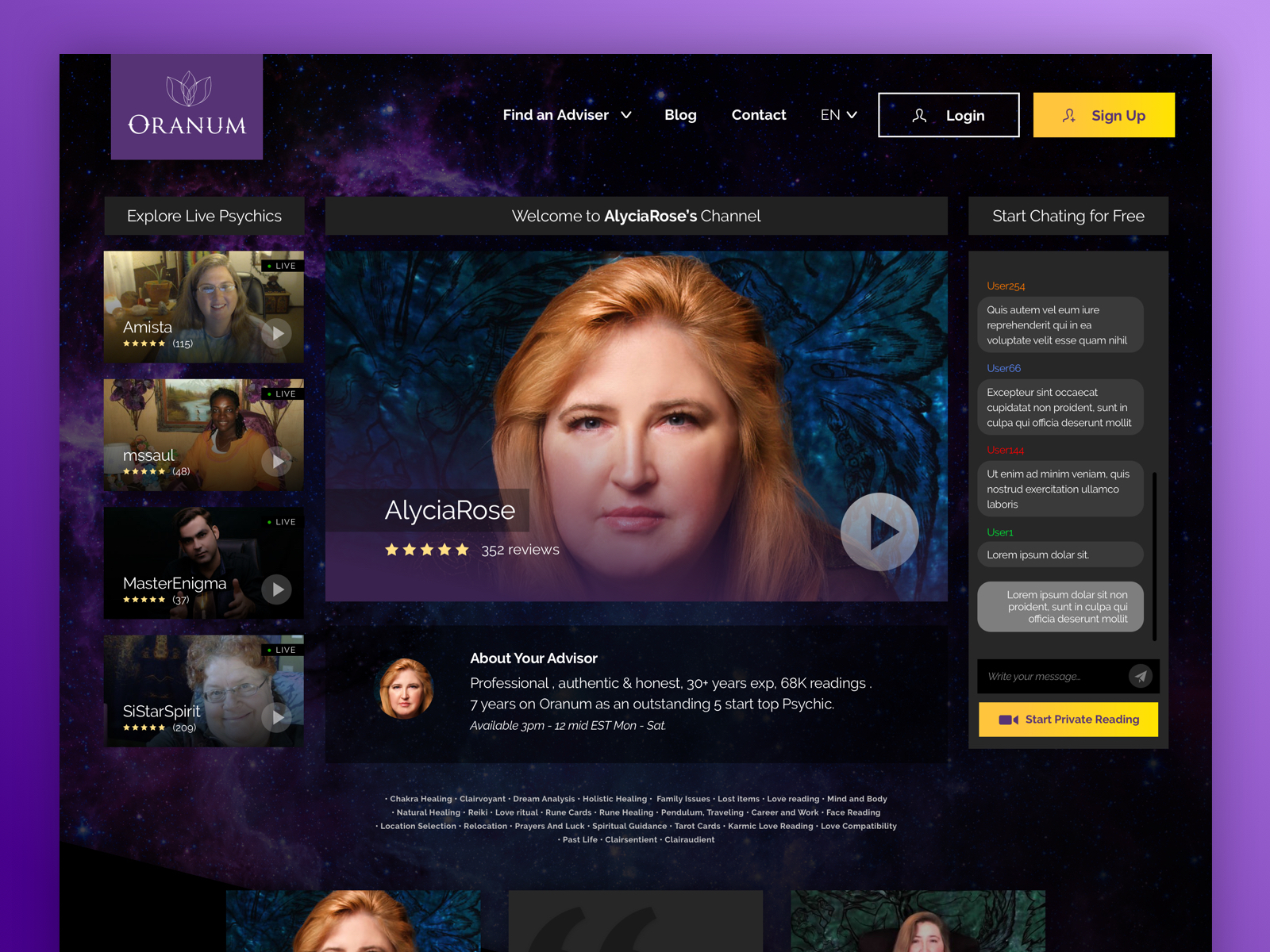Click the yellow Sign Up button
Screen dimensions: 1270x952
(1103, 115)
